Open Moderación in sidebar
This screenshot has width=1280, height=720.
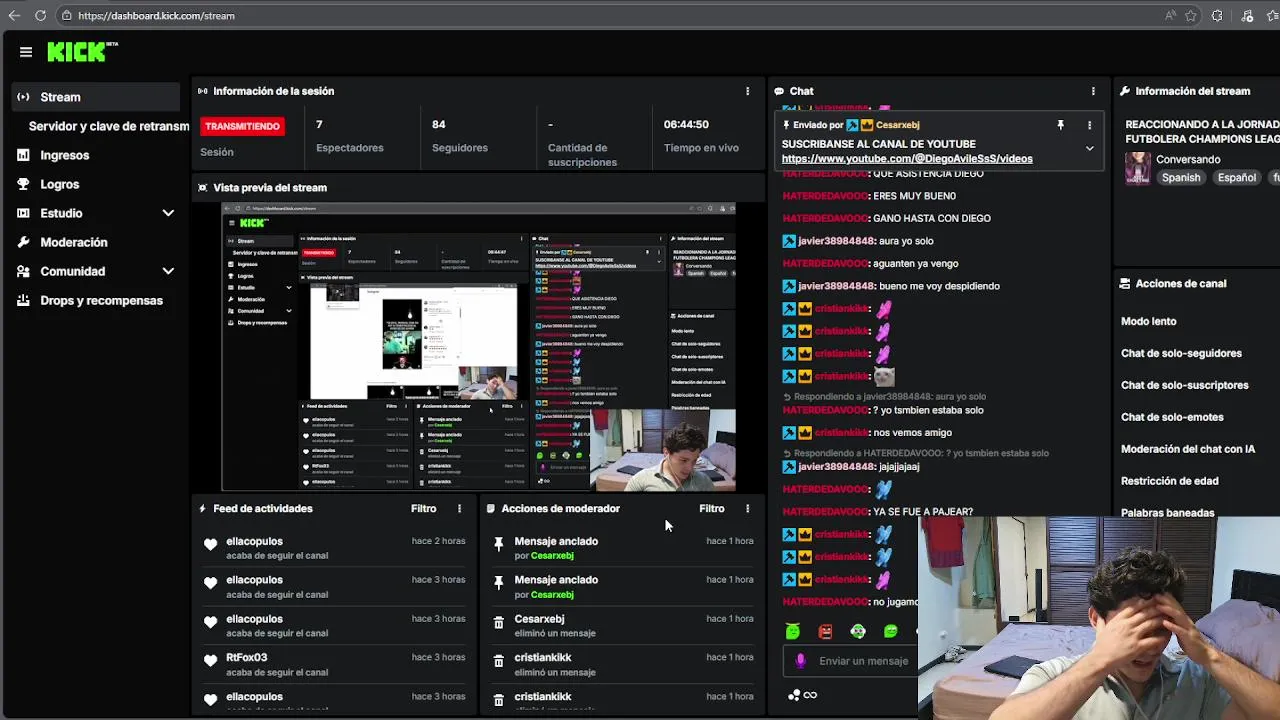(74, 242)
